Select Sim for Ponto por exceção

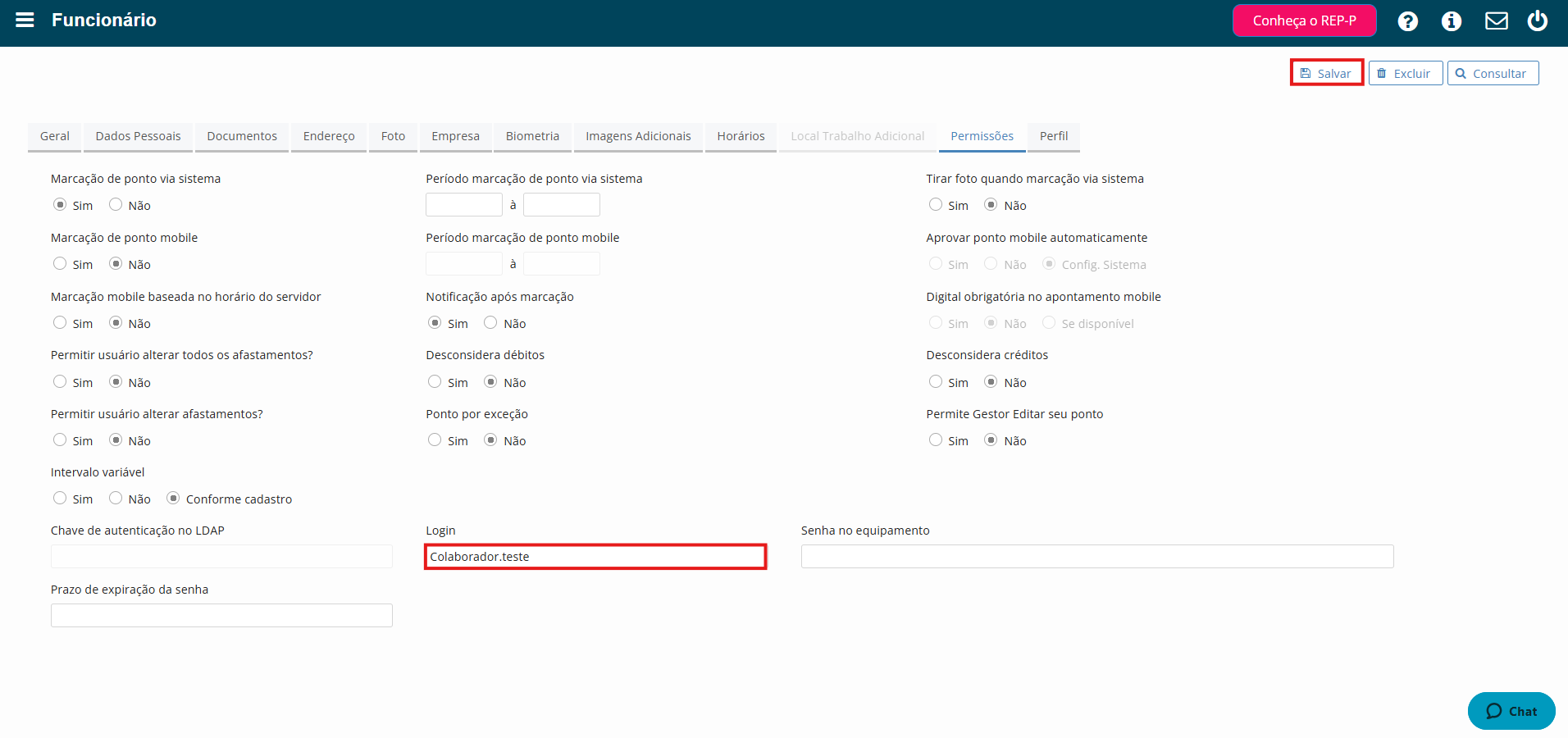pyautogui.click(x=435, y=440)
